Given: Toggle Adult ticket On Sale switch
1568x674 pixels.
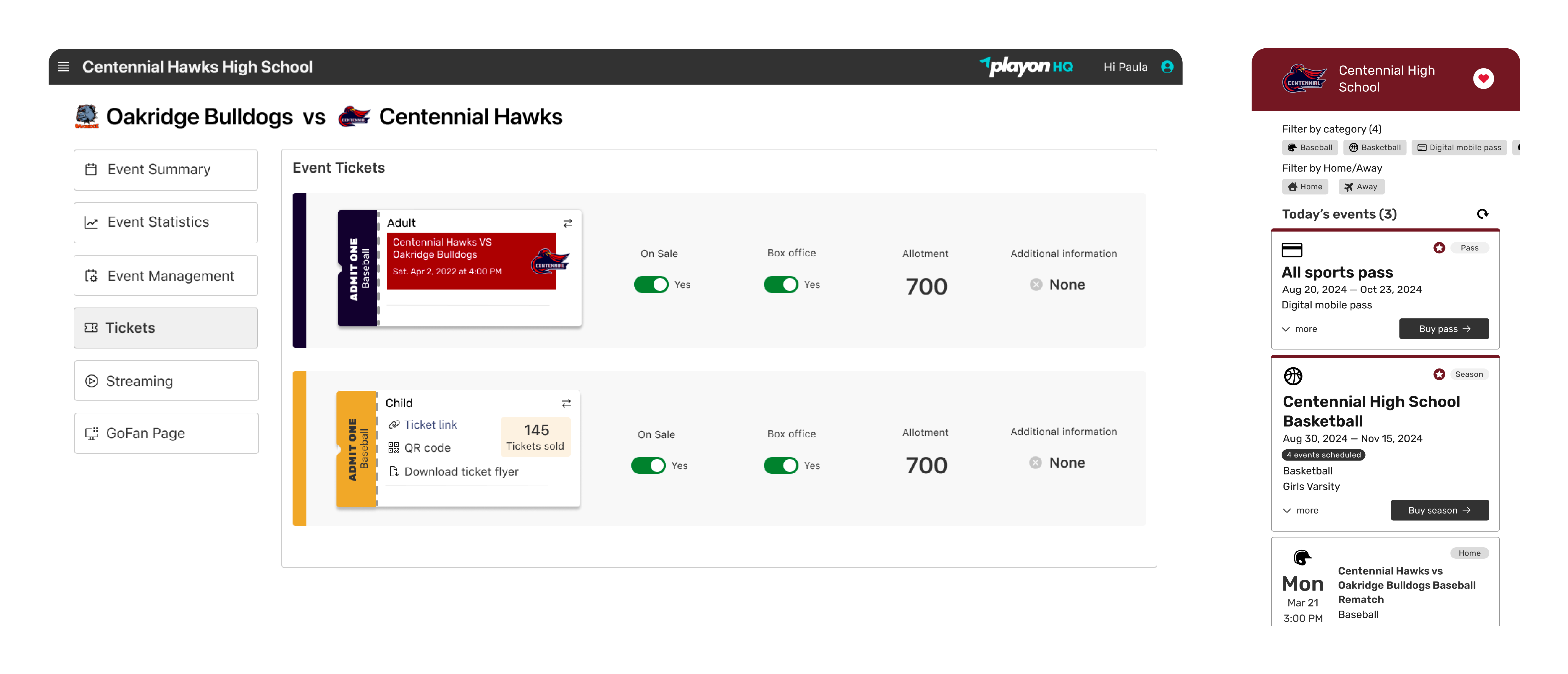Looking at the screenshot, I should coord(651,285).
